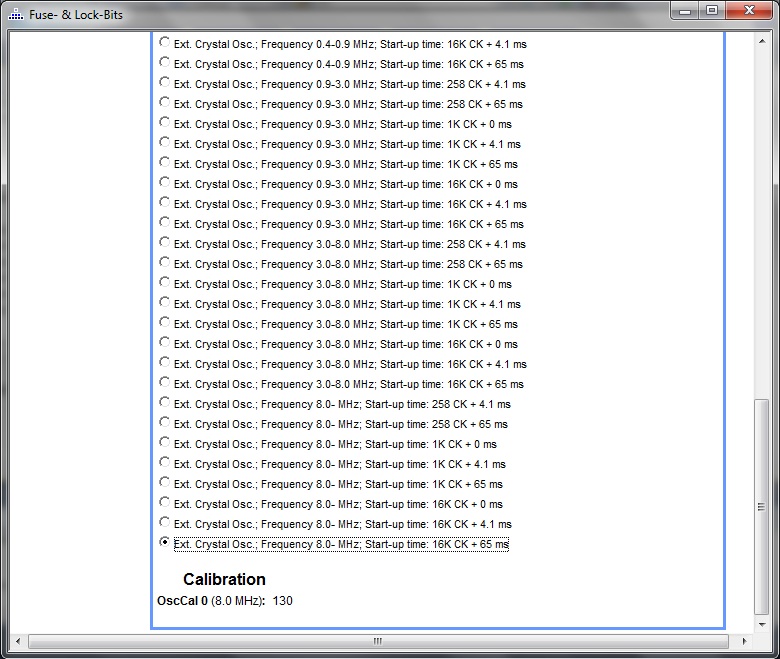This screenshot has width=780, height=659.
Task: Set 3.0-8.0 MHz, 16K CK + 65 ms
Action: coord(164,382)
